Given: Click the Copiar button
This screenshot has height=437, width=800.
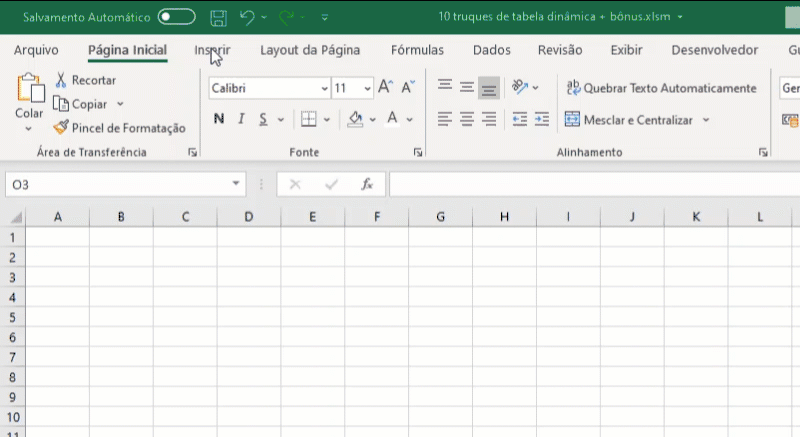Looking at the screenshot, I should (x=81, y=104).
